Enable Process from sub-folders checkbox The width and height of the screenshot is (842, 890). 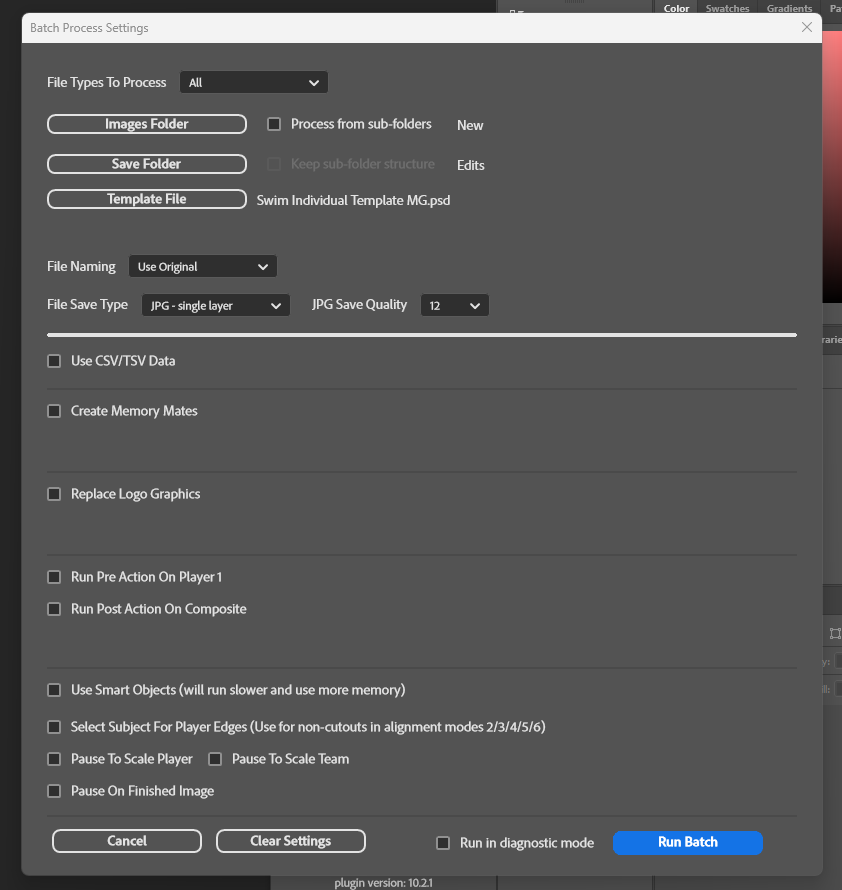coord(274,125)
